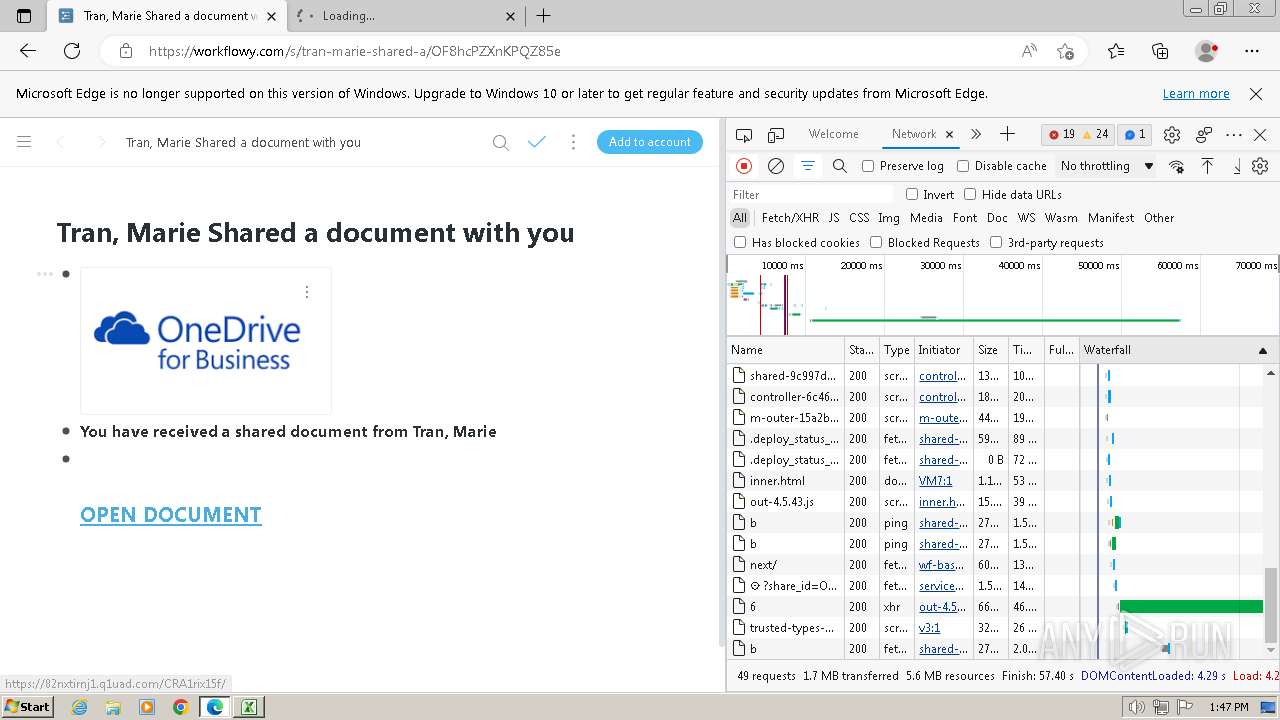This screenshot has width=1280, height=720.
Task: Click WorkFlowy saved checkmark icon
Action: [537, 142]
